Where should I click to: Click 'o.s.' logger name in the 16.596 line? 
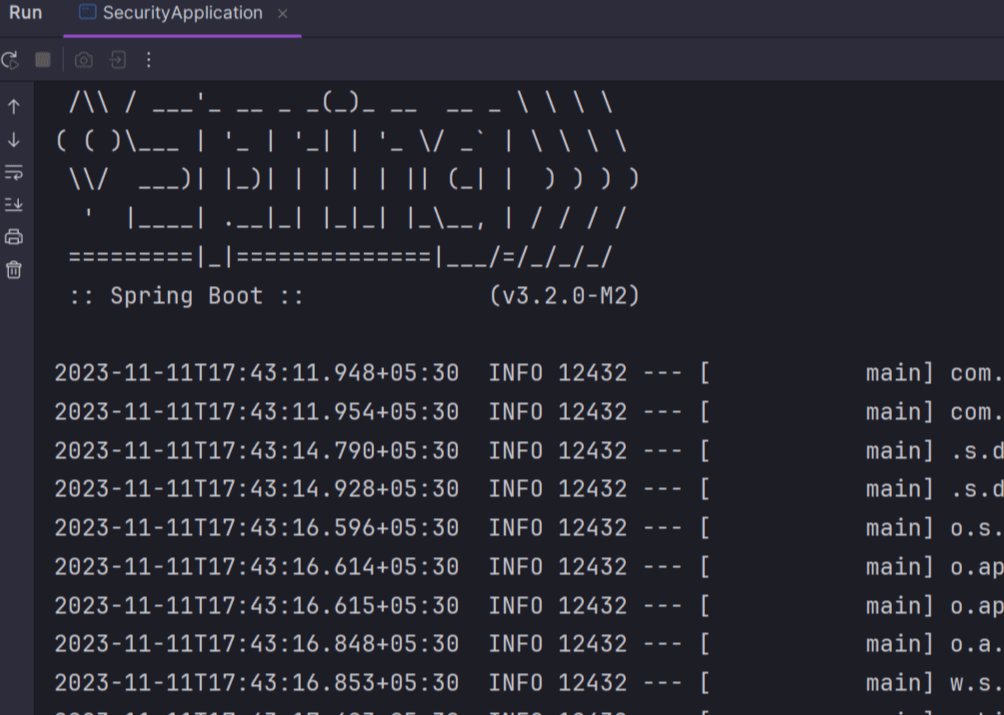(x=976, y=528)
